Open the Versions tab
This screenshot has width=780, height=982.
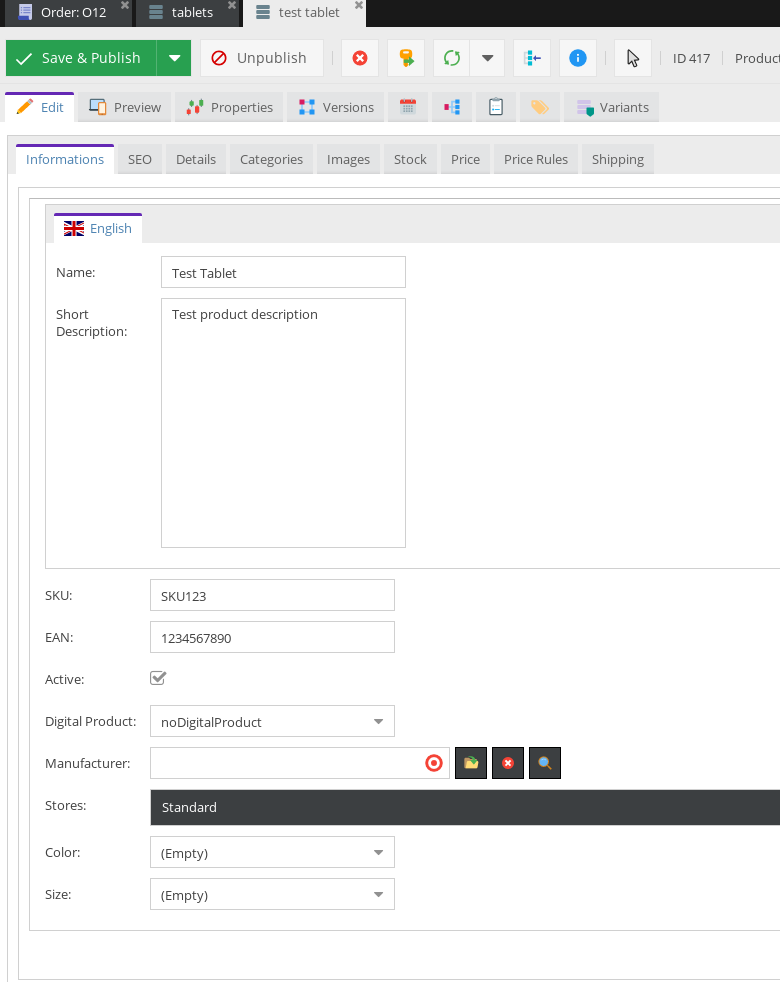pos(336,107)
